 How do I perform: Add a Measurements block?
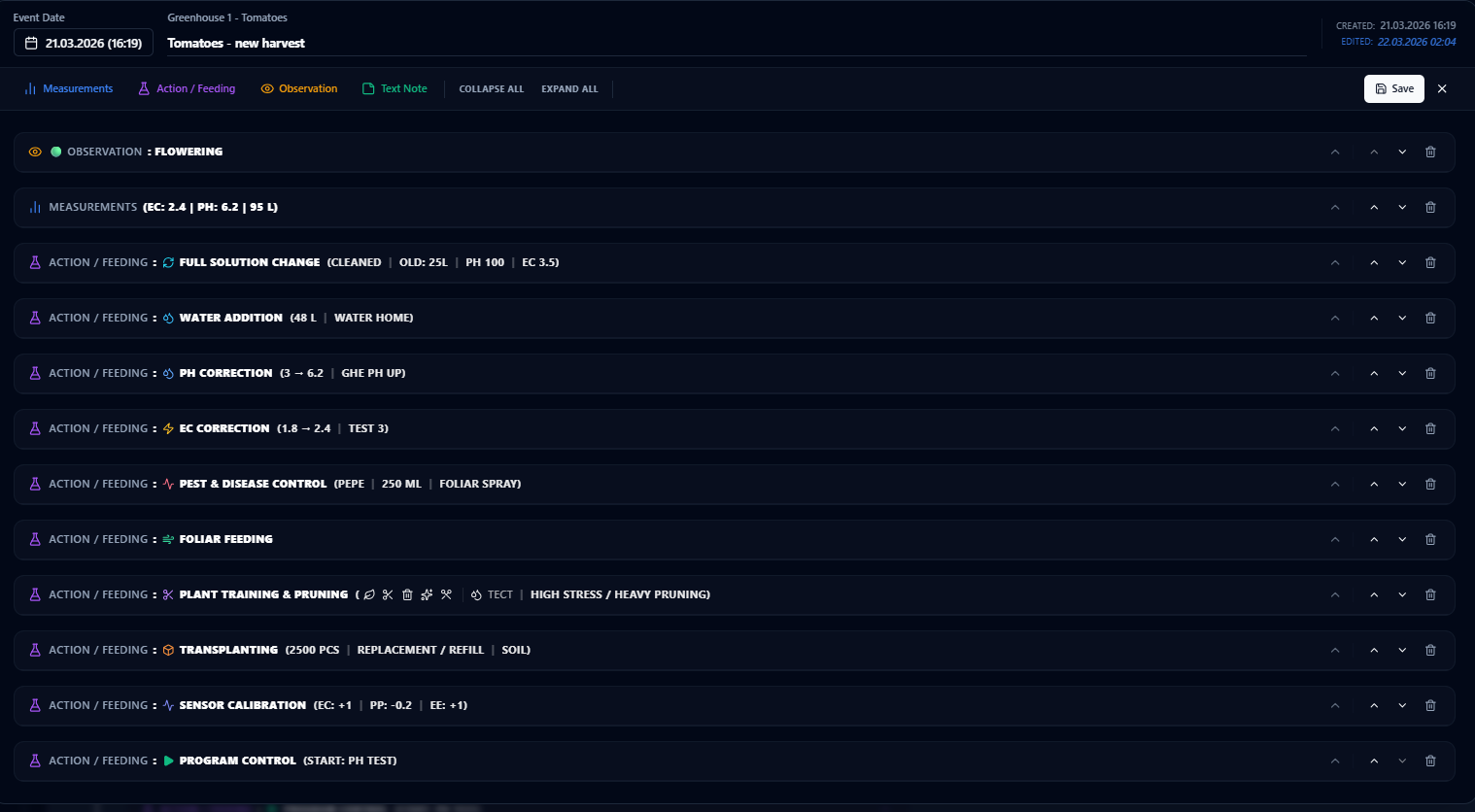[x=68, y=88]
